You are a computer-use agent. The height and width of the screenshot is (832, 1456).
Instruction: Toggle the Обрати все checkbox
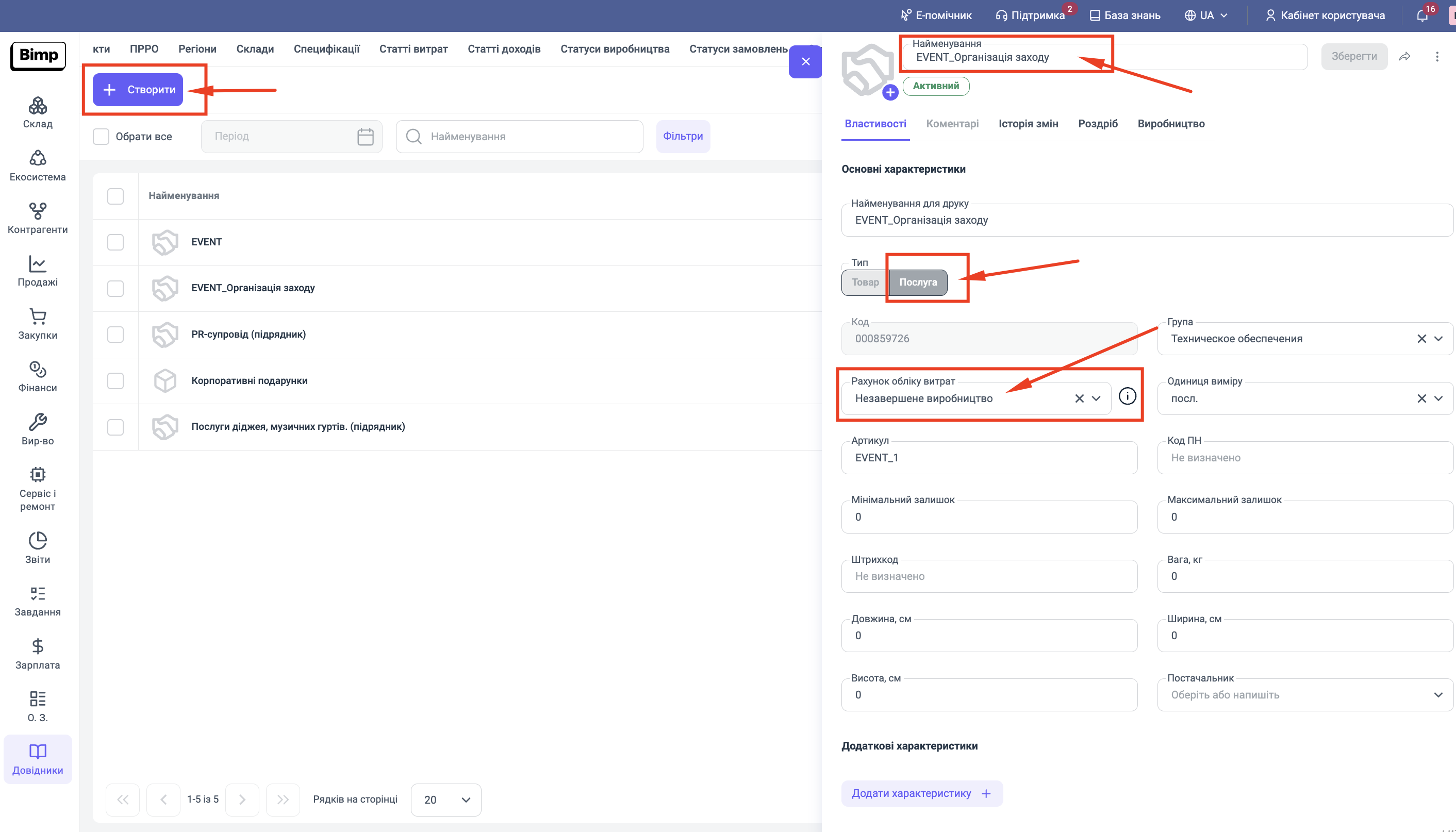[x=101, y=137]
